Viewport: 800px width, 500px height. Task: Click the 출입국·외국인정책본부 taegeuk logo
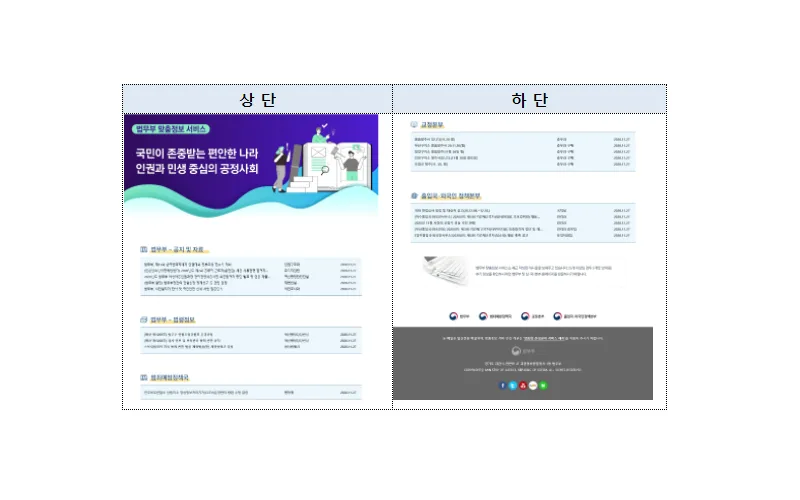coord(557,316)
